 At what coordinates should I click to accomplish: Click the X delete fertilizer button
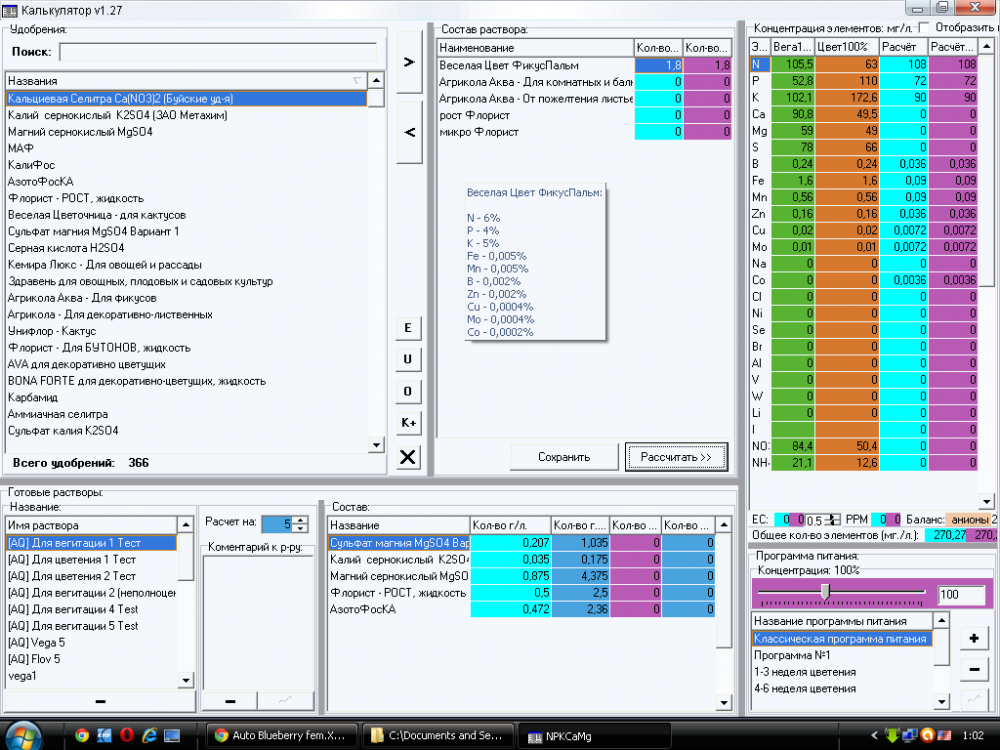point(408,457)
